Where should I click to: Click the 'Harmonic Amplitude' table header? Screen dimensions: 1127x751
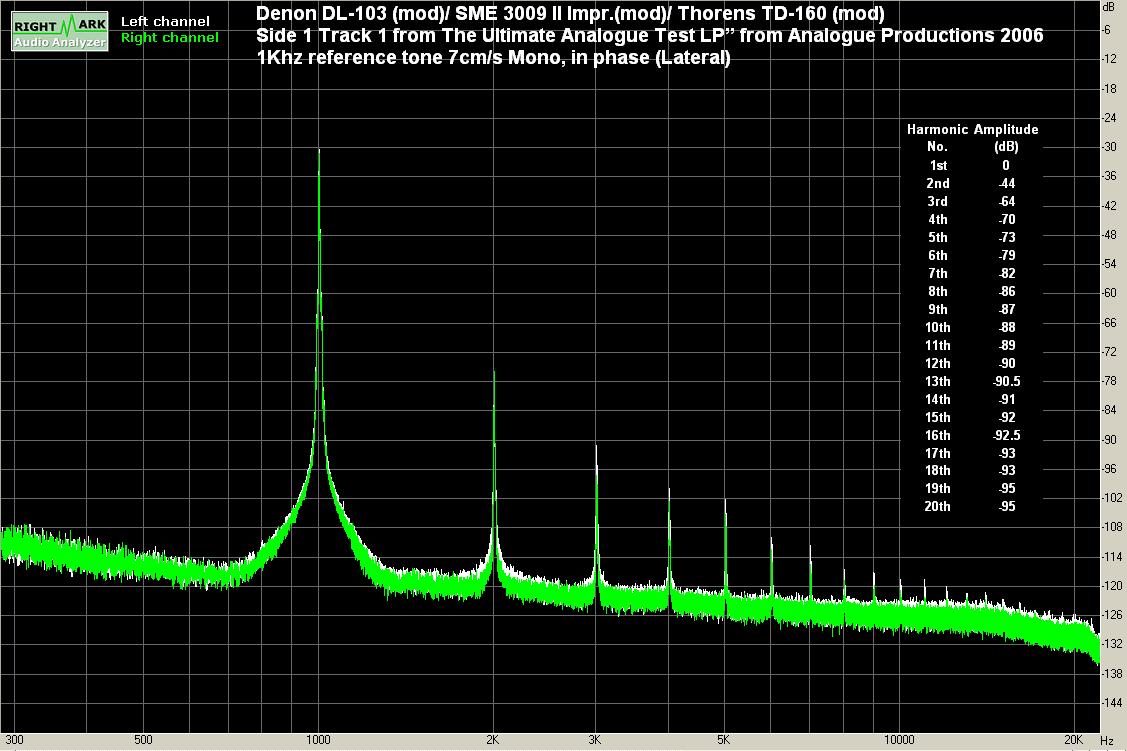(972, 129)
